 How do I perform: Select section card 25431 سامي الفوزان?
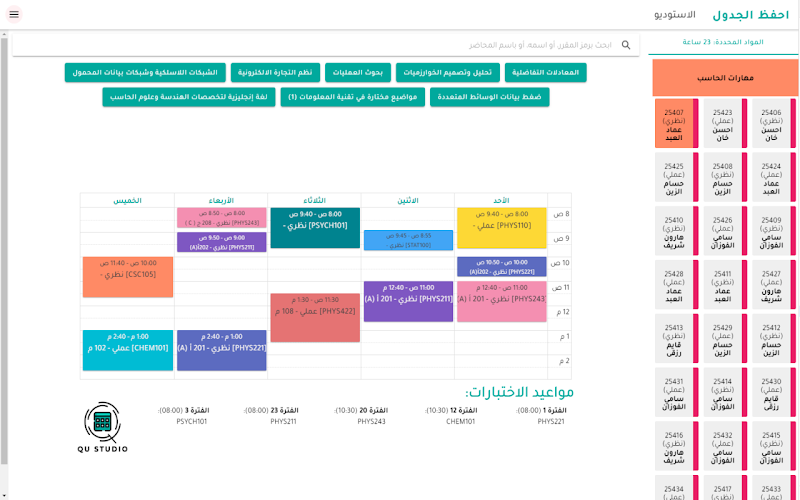[677, 393]
